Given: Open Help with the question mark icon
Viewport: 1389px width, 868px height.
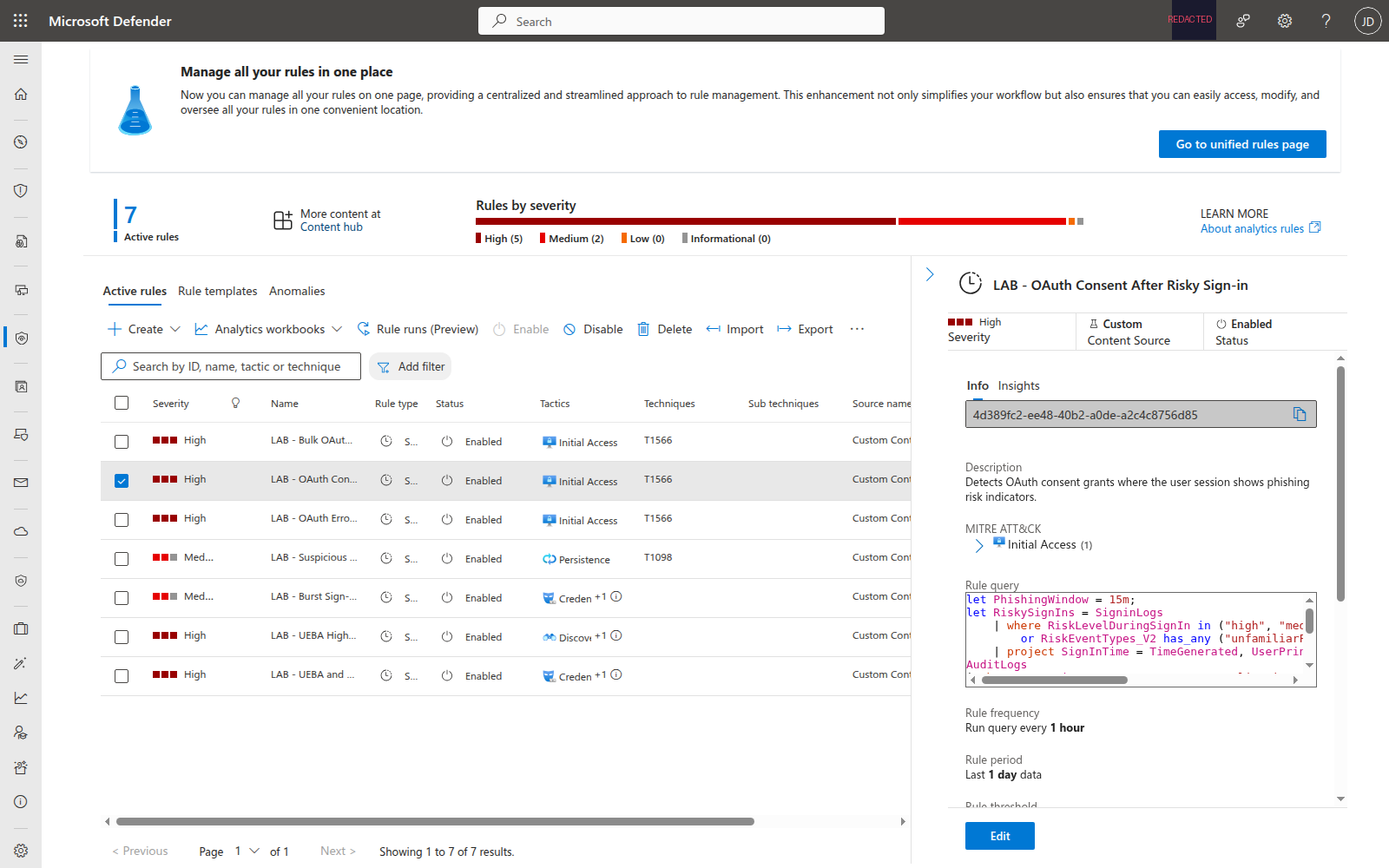Looking at the screenshot, I should [x=1326, y=20].
